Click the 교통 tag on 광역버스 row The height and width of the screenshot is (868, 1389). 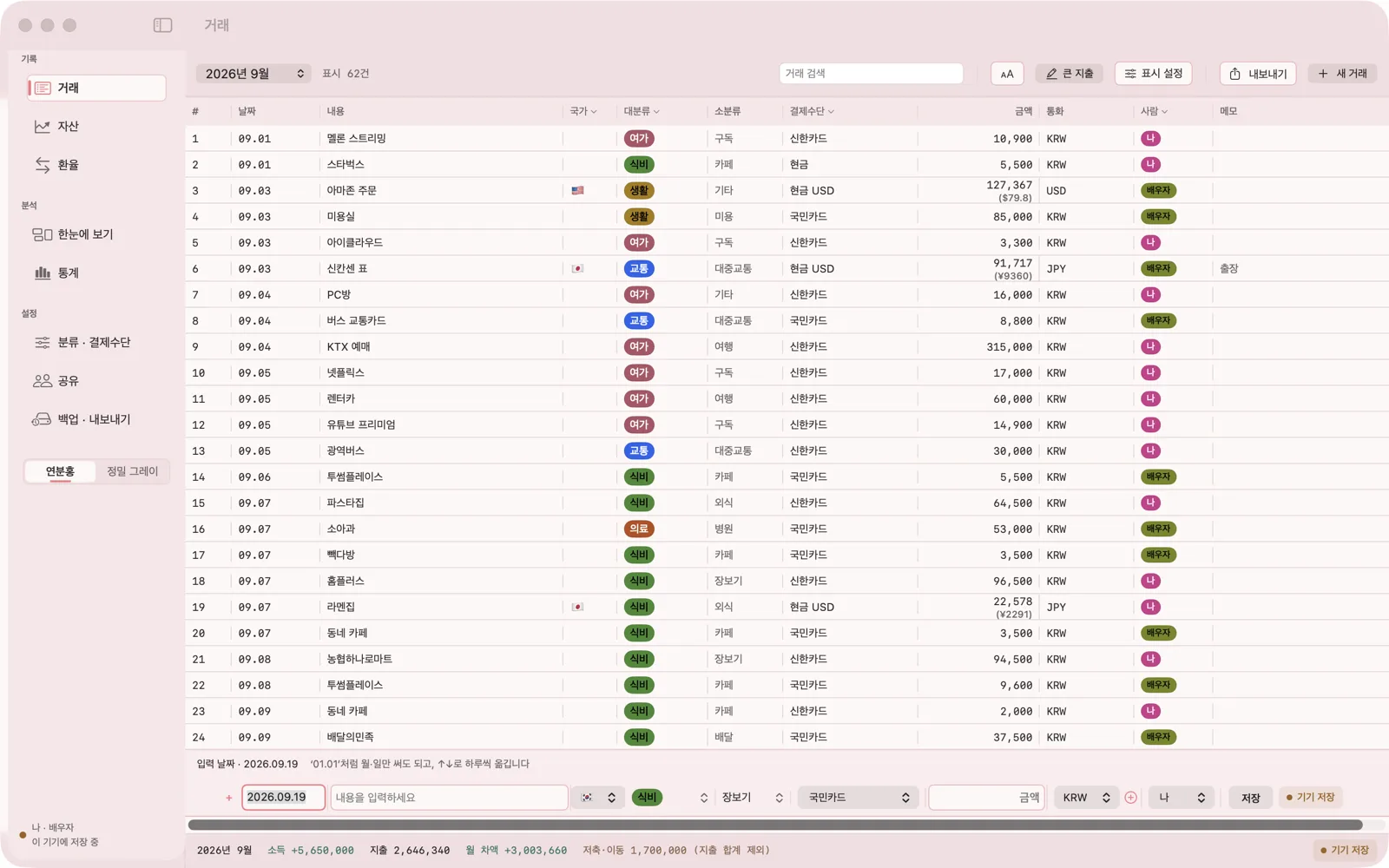[639, 450]
